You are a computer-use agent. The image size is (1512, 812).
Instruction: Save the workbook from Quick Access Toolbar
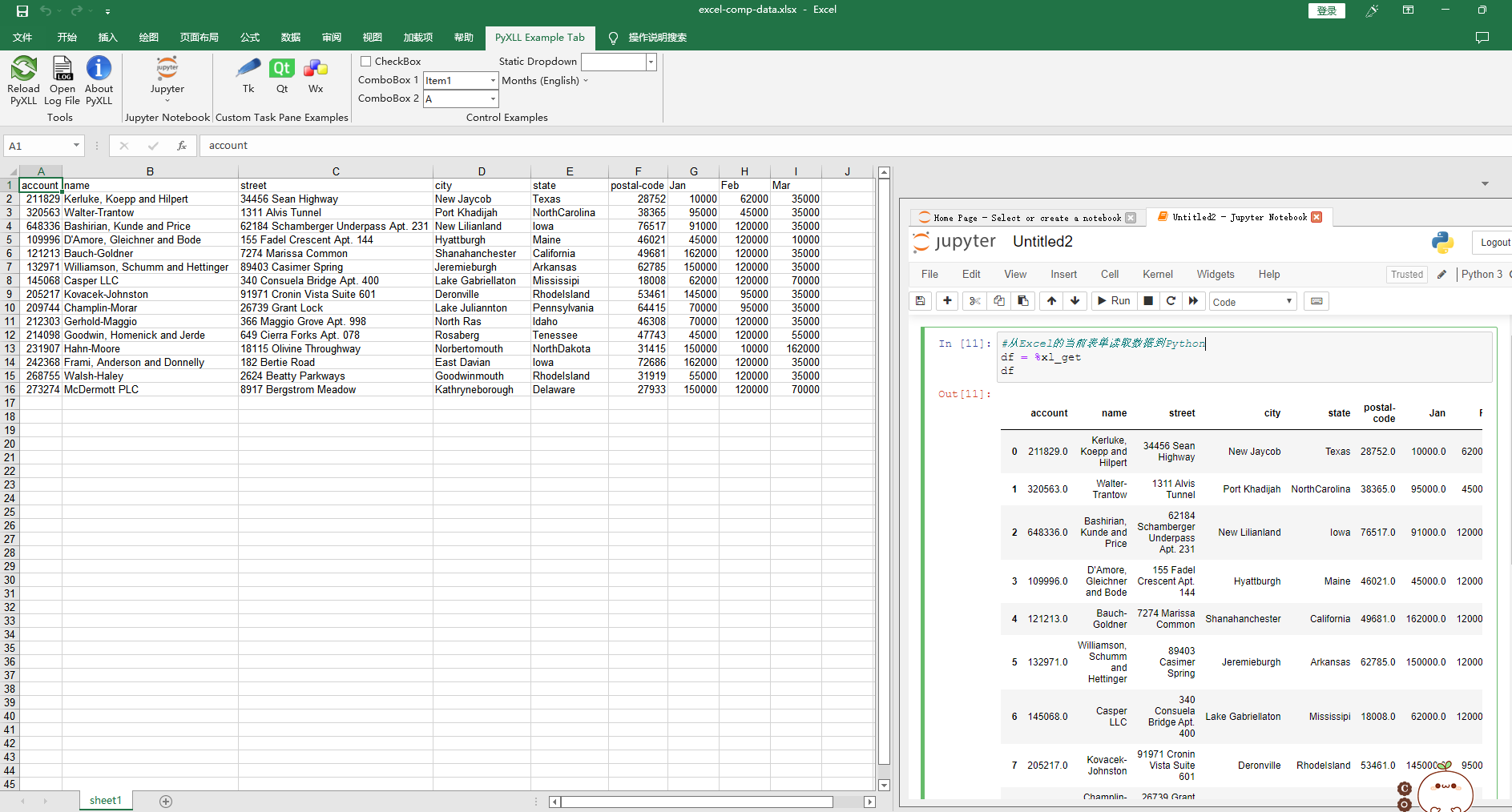click(x=22, y=10)
